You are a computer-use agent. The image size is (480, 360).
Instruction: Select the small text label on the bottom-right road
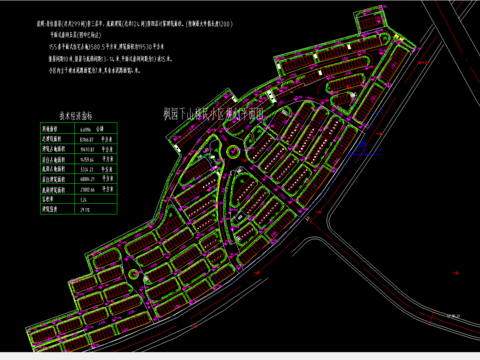454,315
